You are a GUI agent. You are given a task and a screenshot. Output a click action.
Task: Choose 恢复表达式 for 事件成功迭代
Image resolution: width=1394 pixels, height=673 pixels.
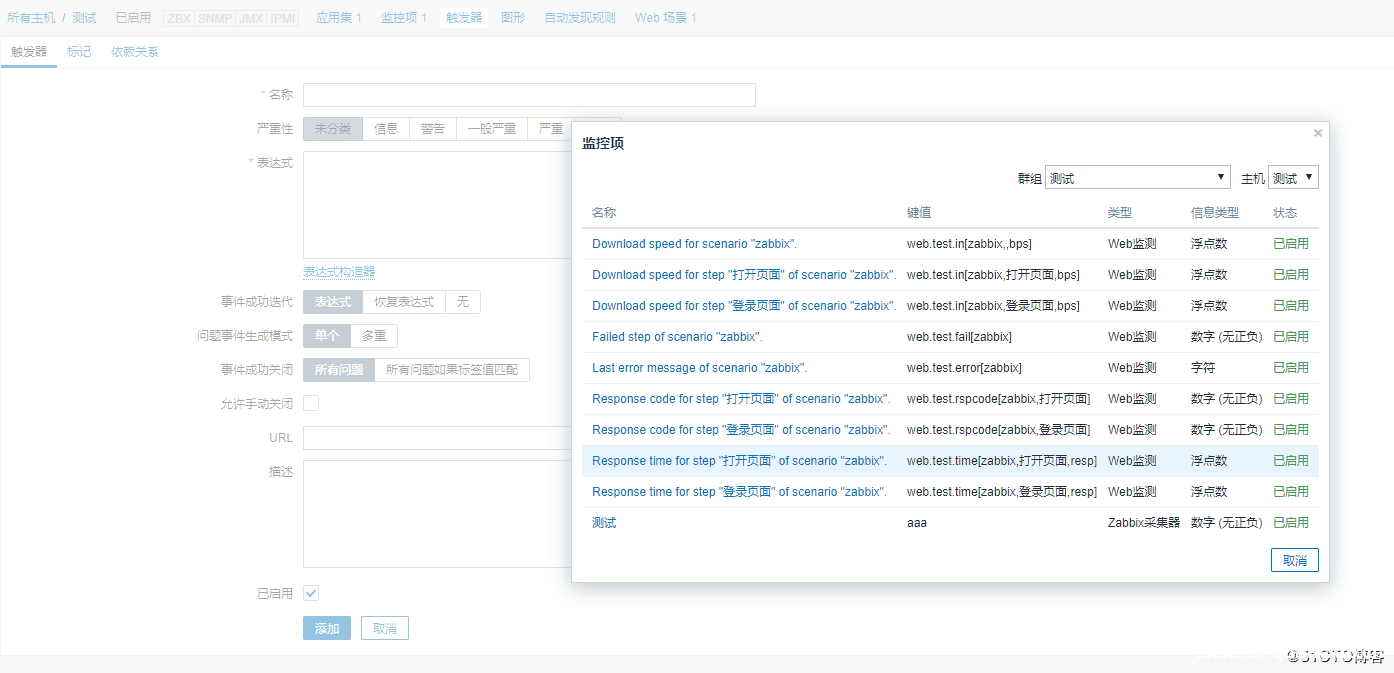tap(404, 302)
